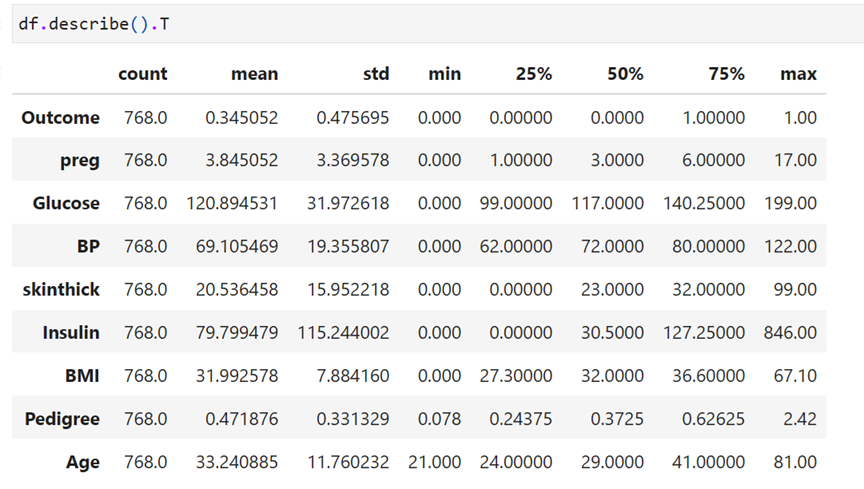The width and height of the screenshot is (864, 489).
Task: Click the Age row label
Action: click(84, 462)
